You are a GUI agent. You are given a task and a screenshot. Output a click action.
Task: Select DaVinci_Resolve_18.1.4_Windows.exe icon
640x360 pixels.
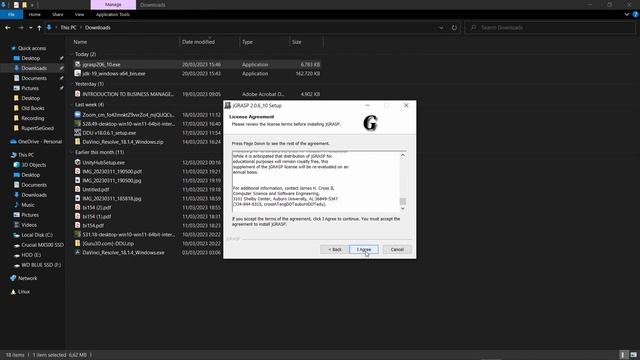tap(78, 253)
